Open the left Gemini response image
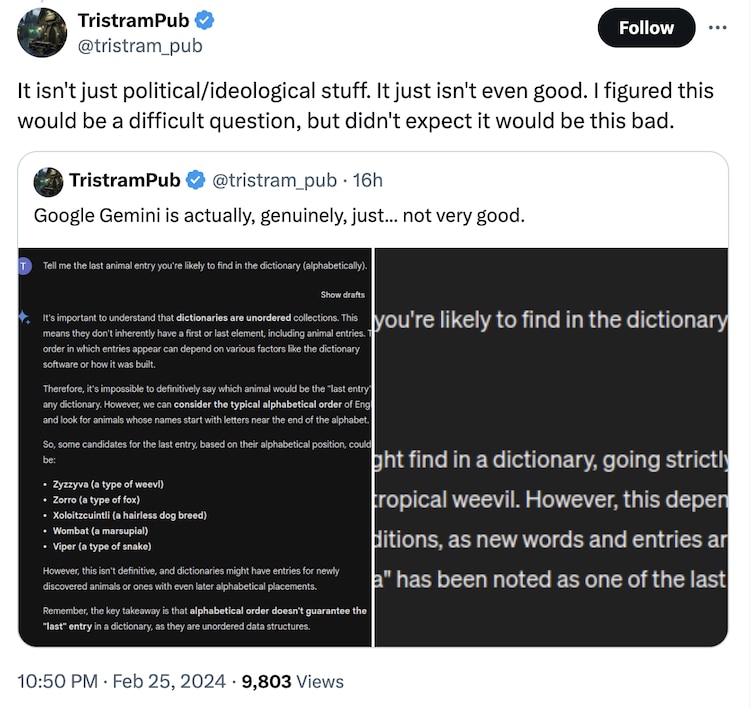Viewport: 750px width, 708px height. click(195, 447)
